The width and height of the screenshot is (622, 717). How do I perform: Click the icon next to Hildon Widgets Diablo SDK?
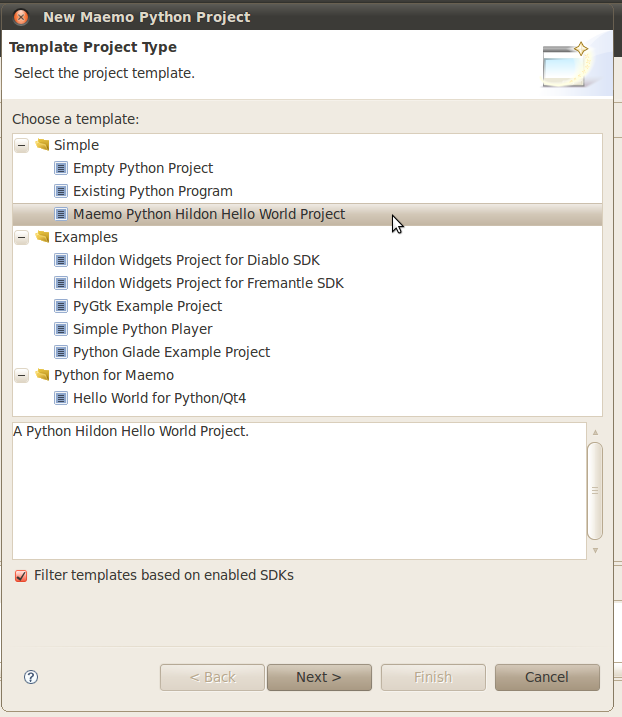tap(61, 260)
